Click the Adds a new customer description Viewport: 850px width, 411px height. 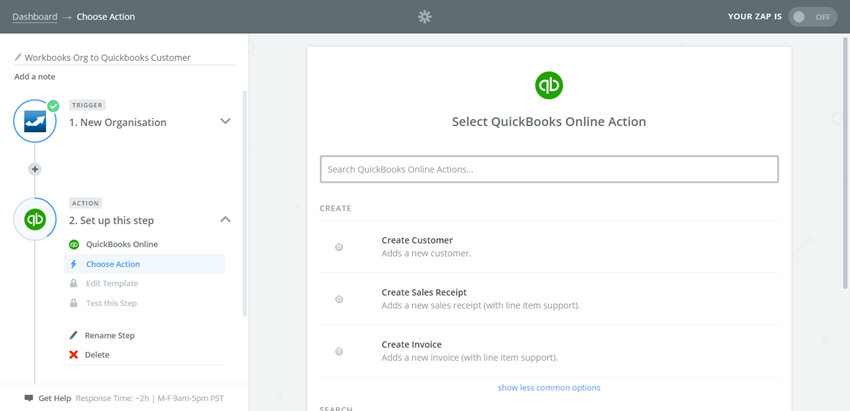(426, 253)
